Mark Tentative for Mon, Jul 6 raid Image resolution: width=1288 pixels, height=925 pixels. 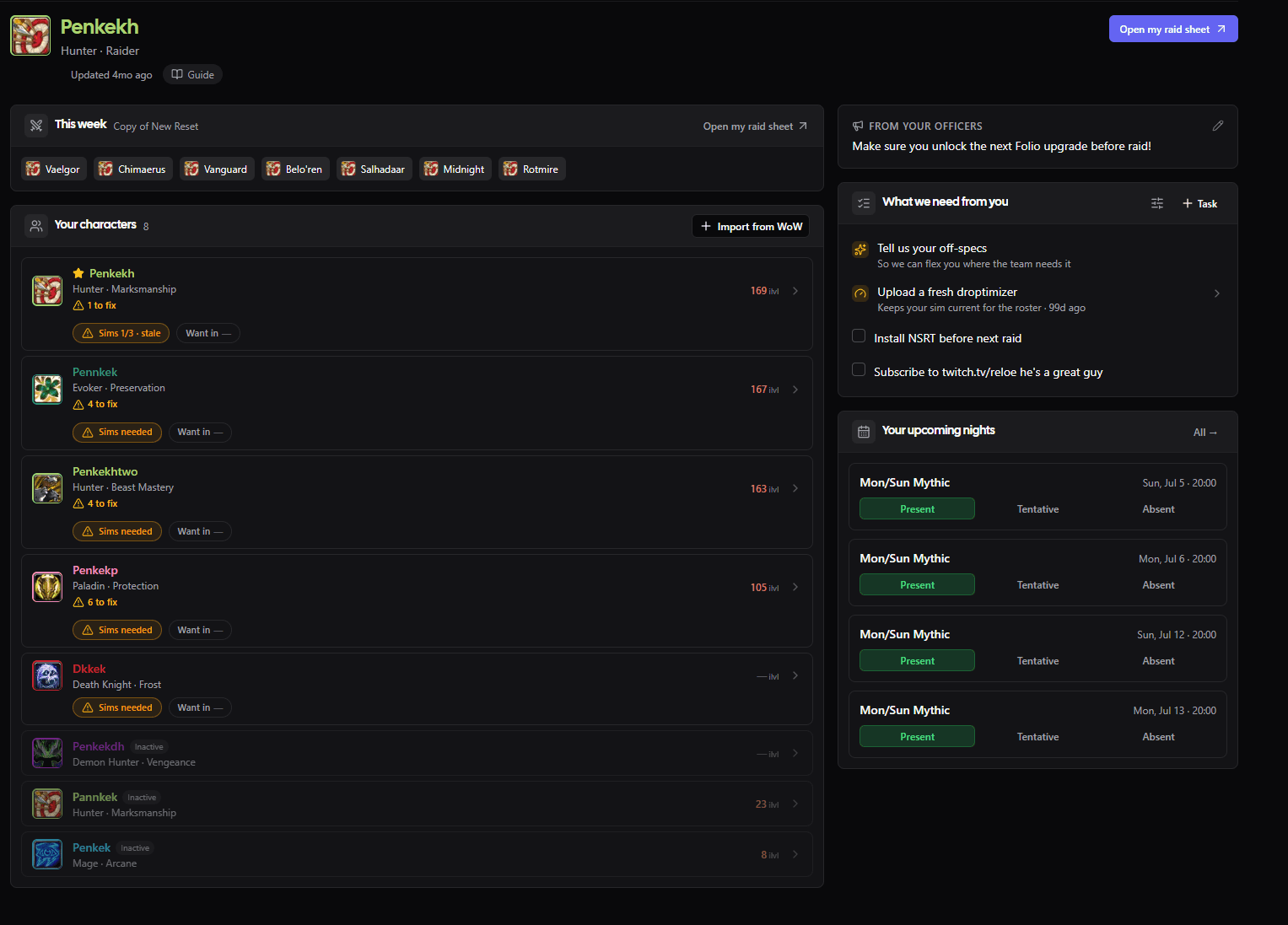pyautogui.click(x=1037, y=584)
